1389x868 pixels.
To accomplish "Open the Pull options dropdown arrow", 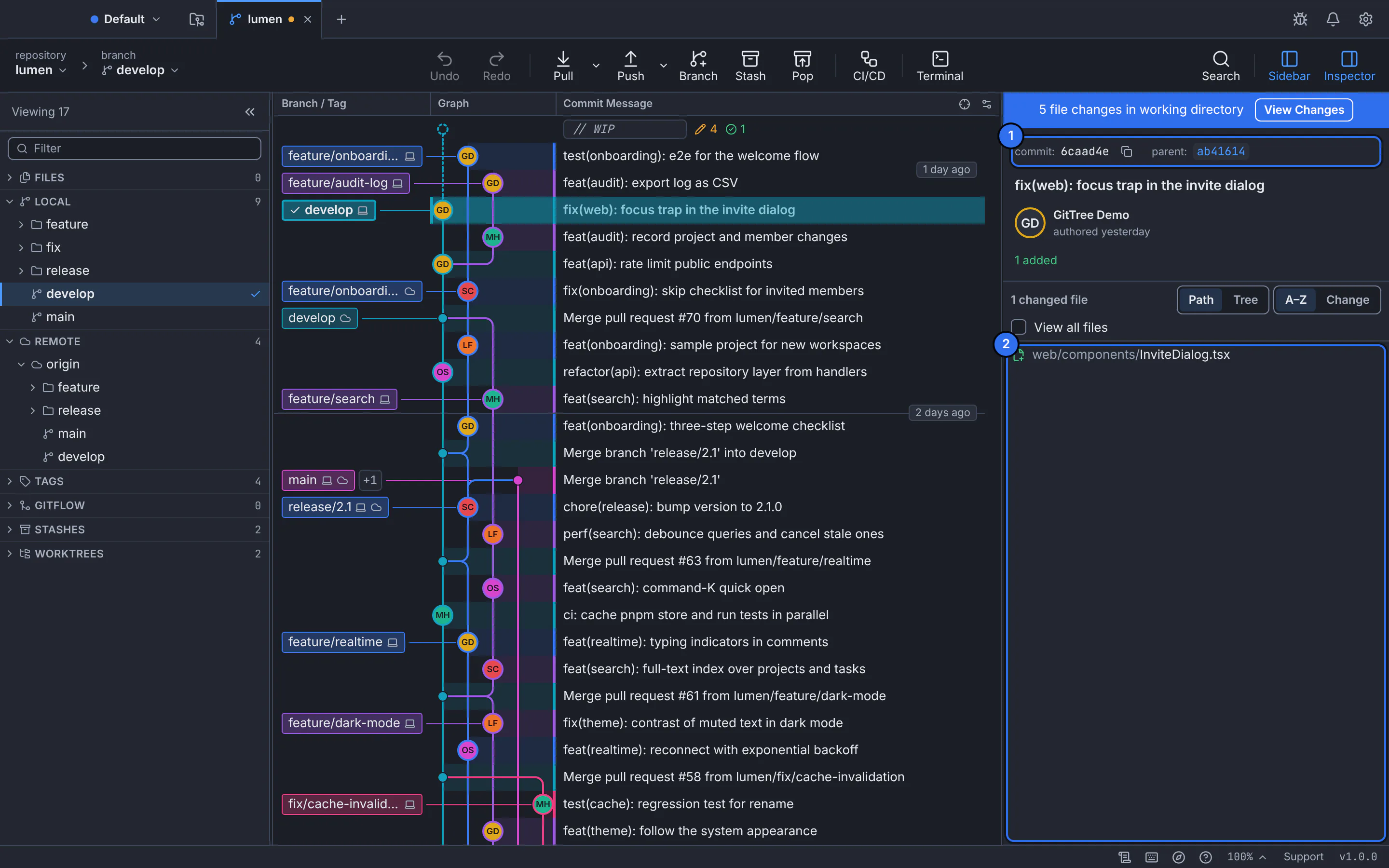I will click(596, 66).
